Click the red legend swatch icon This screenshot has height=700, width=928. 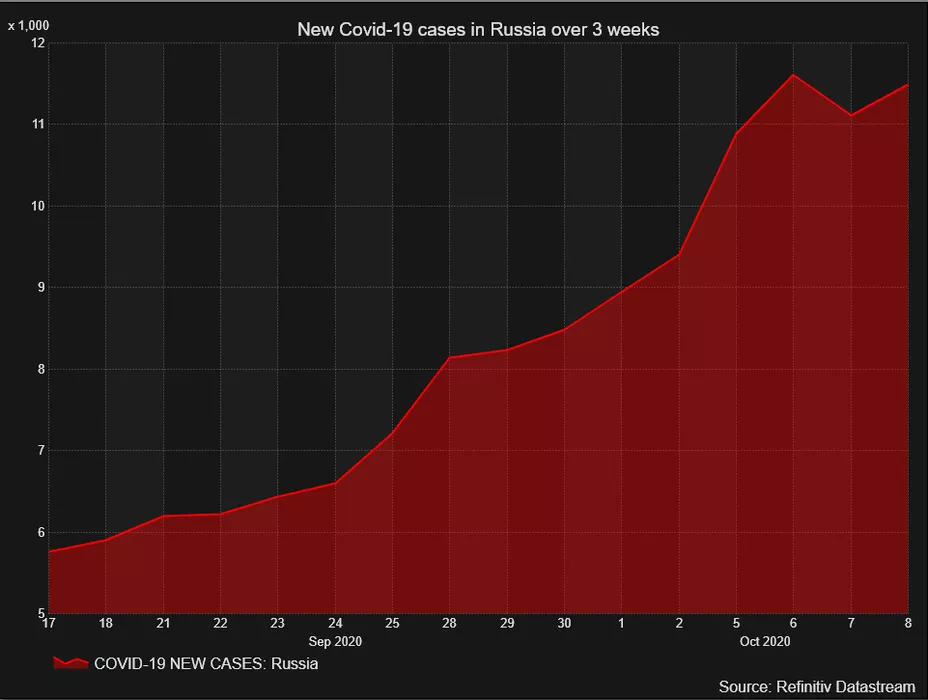click(69, 663)
